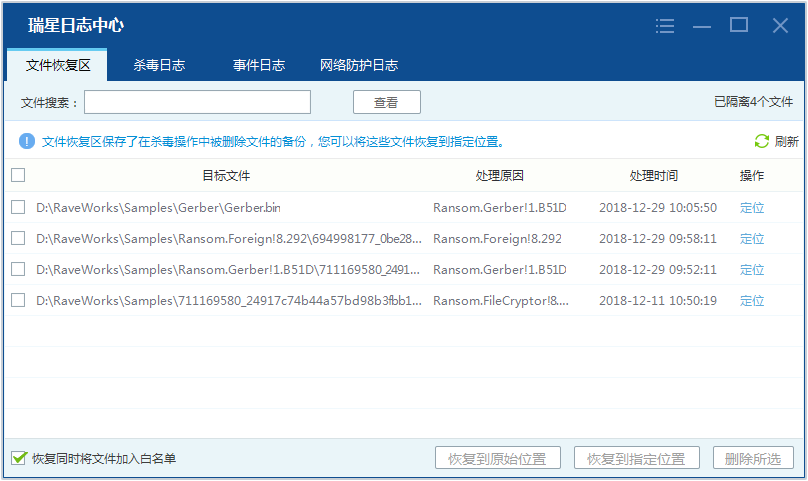
Task: Click the blue info icon
Action: (27, 142)
